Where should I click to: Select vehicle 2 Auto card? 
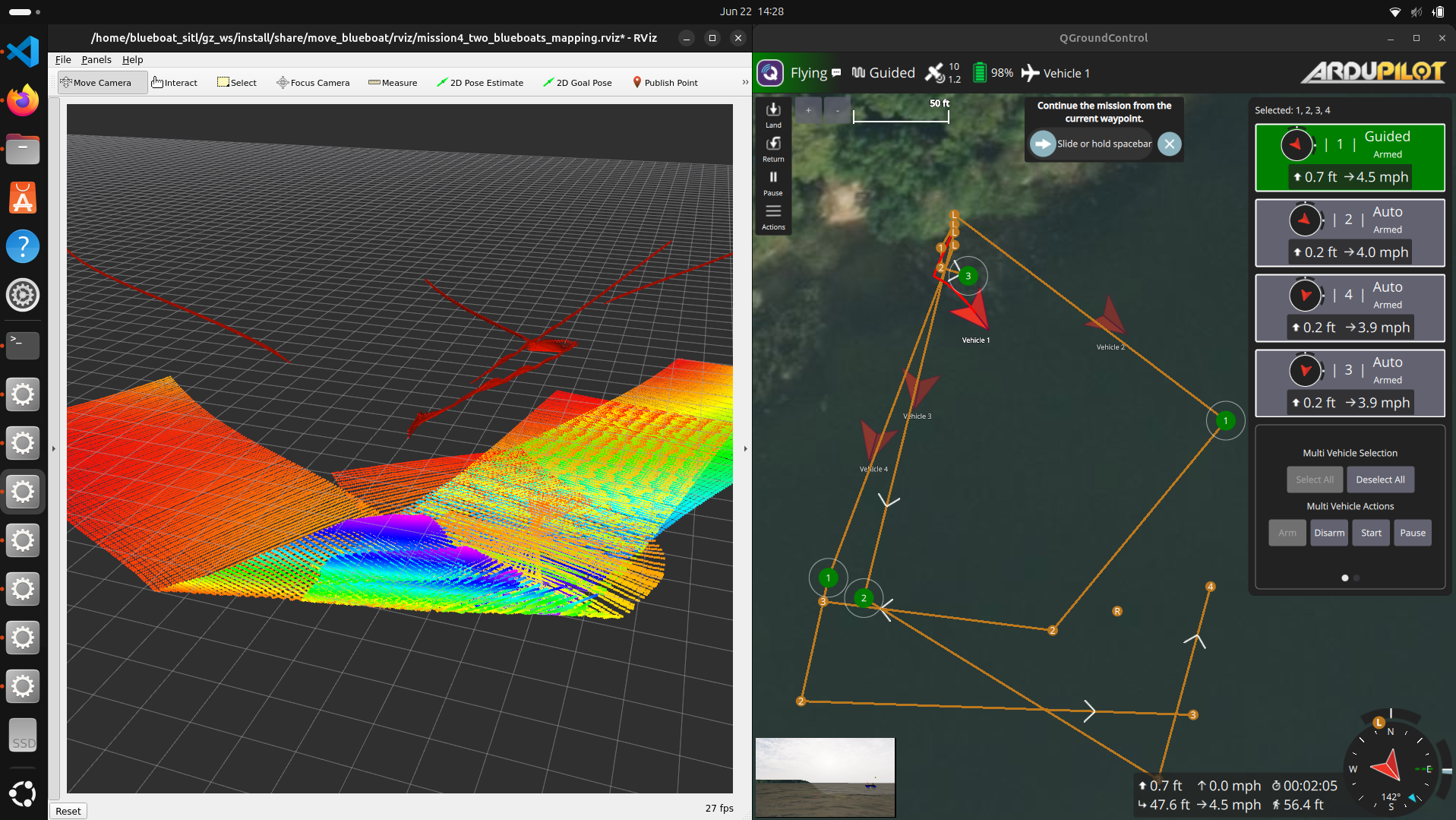[x=1350, y=233]
